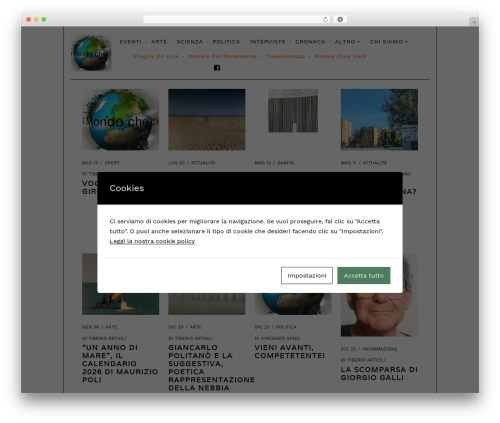Click the SPORT category label
This screenshot has width=500, height=423.
(112, 163)
